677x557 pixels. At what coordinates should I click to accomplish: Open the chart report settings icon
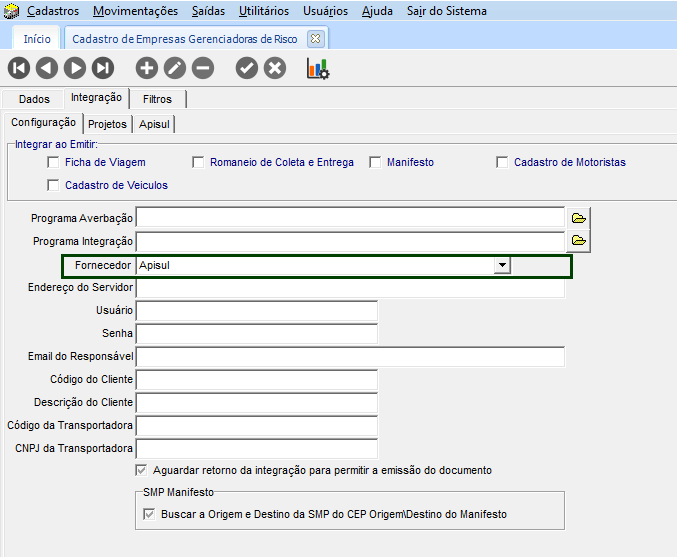pos(318,68)
